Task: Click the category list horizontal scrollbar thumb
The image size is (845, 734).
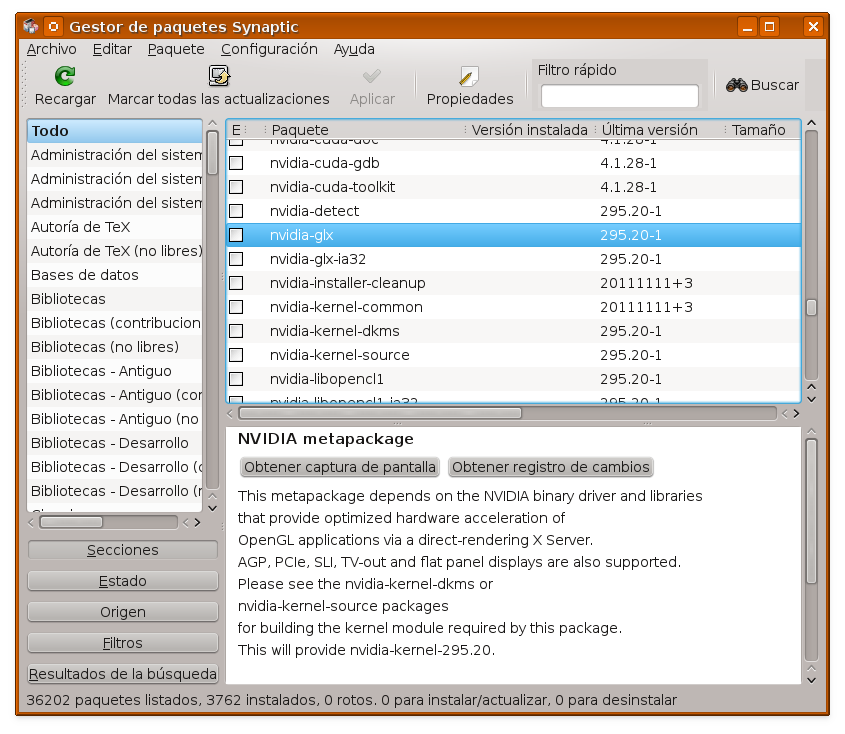Action: point(71,522)
